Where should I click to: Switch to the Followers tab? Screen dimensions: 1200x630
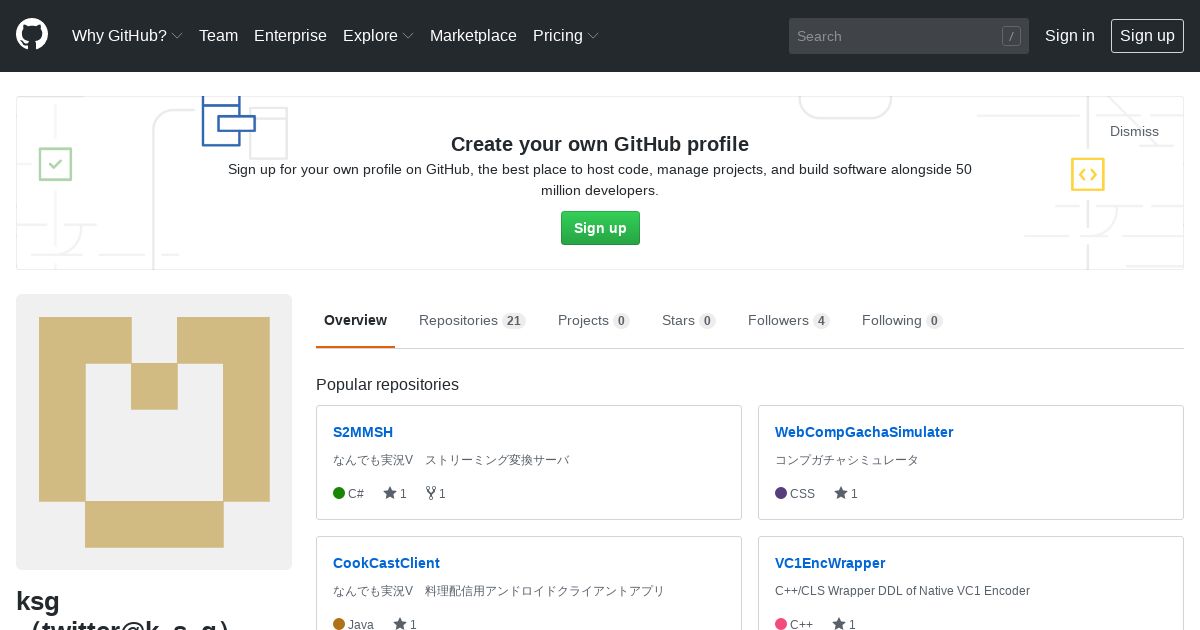pos(788,320)
